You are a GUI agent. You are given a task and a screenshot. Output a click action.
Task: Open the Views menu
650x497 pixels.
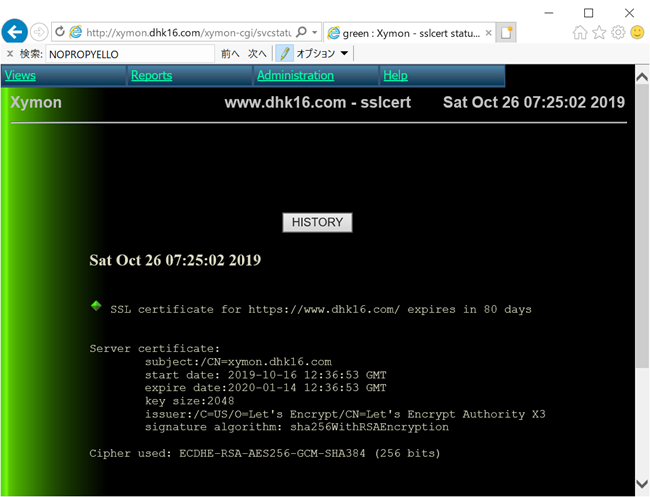[20, 75]
